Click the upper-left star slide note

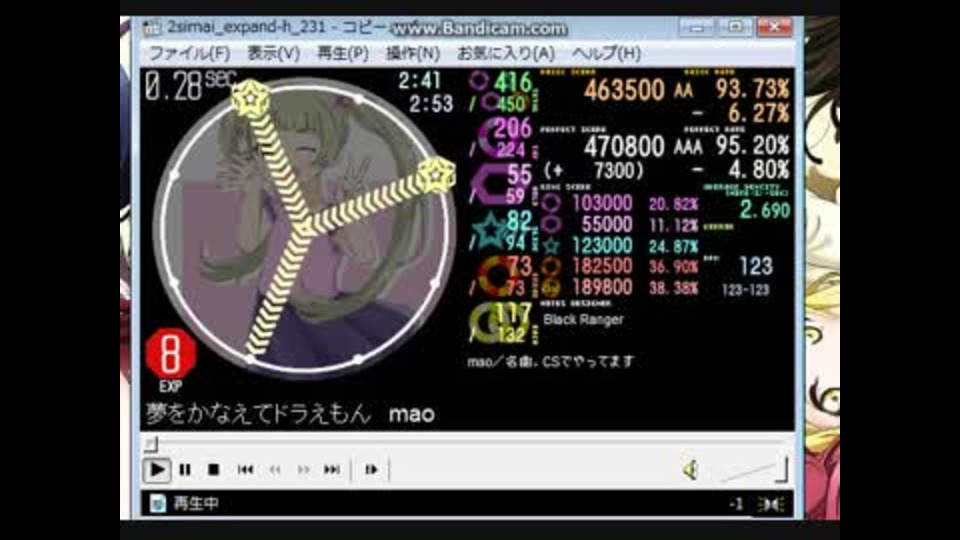(x=250, y=97)
